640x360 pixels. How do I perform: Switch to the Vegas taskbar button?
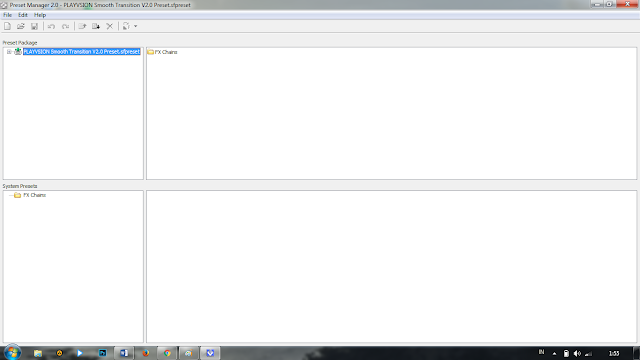(x=210, y=353)
